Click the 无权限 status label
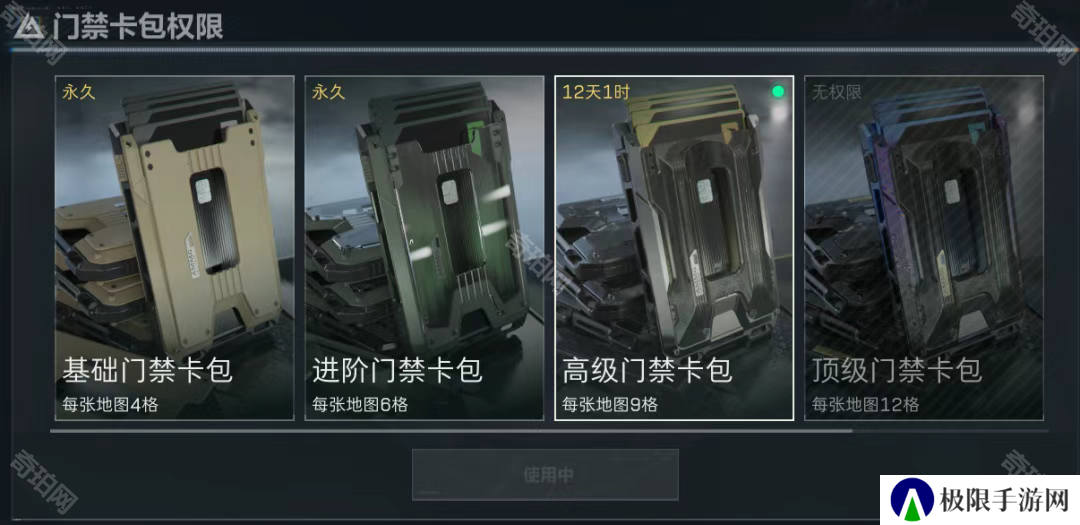 (x=837, y=92)
